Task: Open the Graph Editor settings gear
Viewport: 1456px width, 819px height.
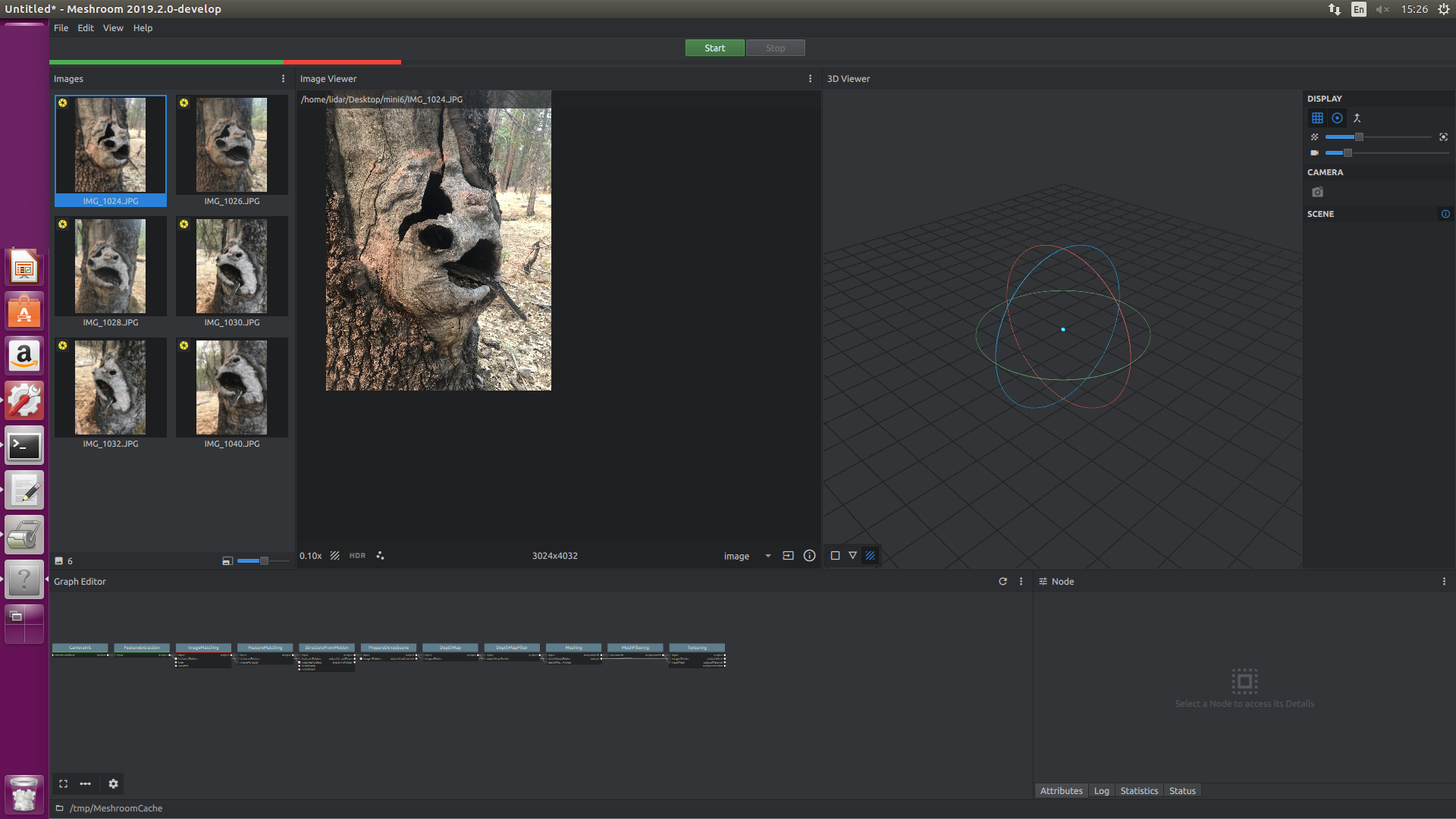Action: (113, 783)
